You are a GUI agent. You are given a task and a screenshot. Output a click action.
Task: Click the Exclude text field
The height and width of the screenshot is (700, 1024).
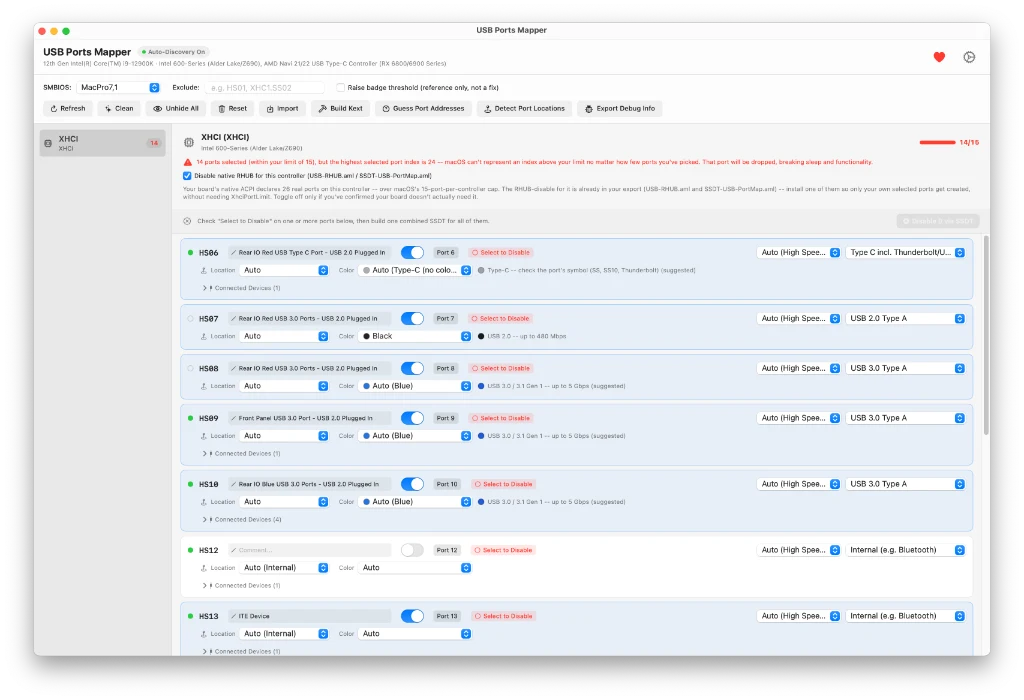pos(264,88)
